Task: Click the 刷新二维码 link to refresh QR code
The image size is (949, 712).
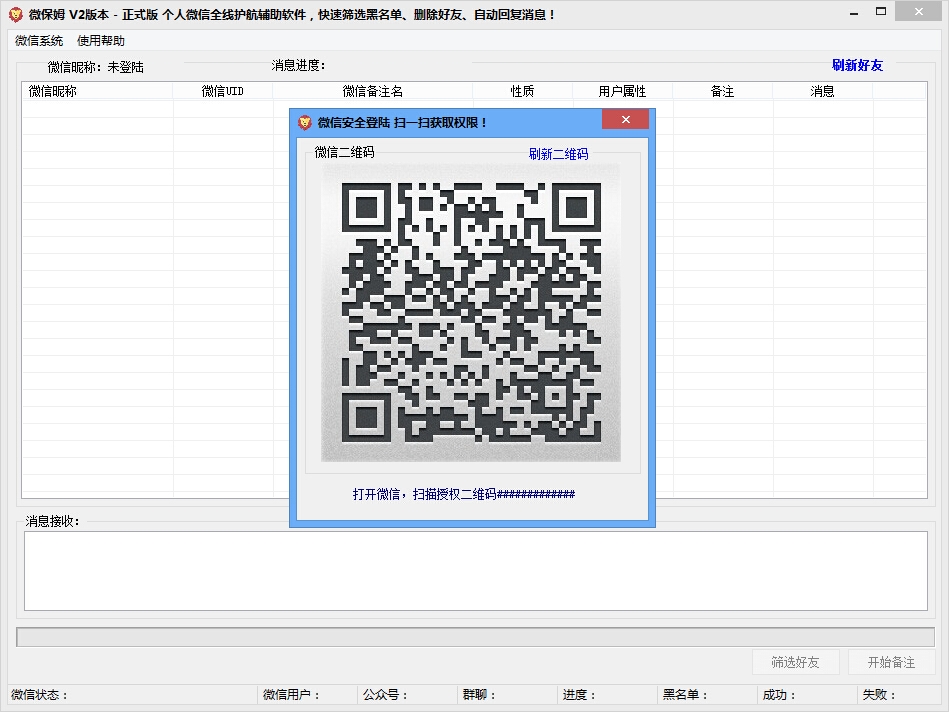Action: click(558, 153)
